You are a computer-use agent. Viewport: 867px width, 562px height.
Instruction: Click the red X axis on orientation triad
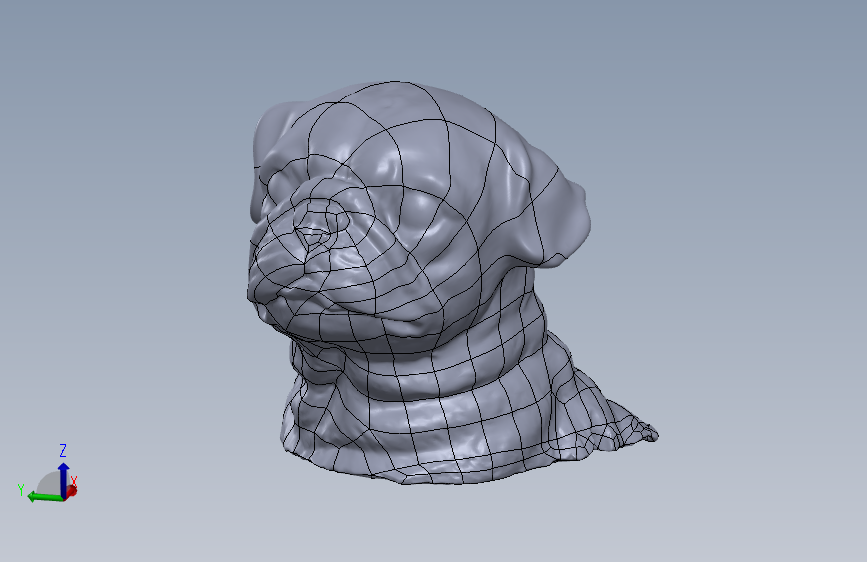pyautogui.click(x=71, y=491)
